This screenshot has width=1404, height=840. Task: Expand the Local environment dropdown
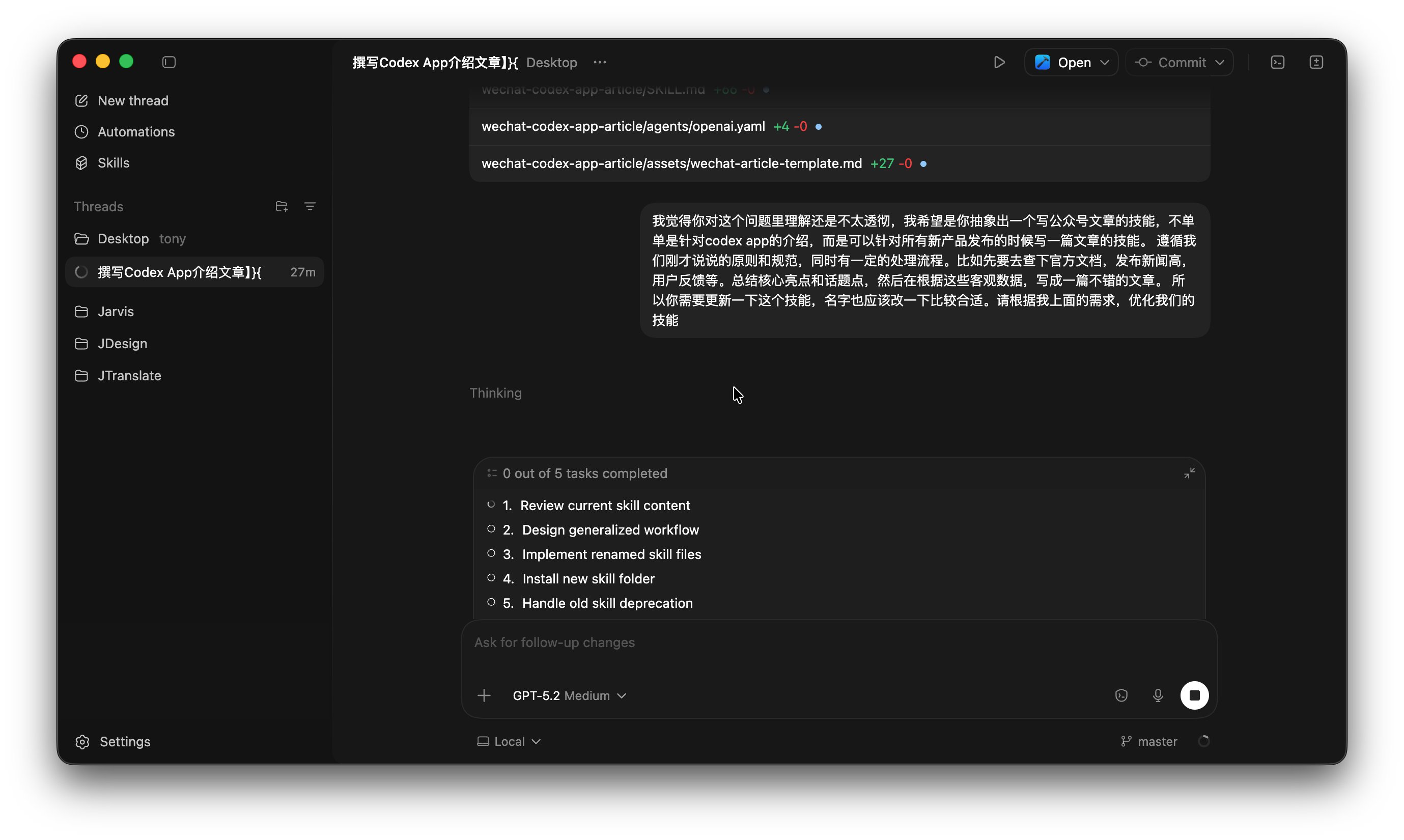pos(509,742)
